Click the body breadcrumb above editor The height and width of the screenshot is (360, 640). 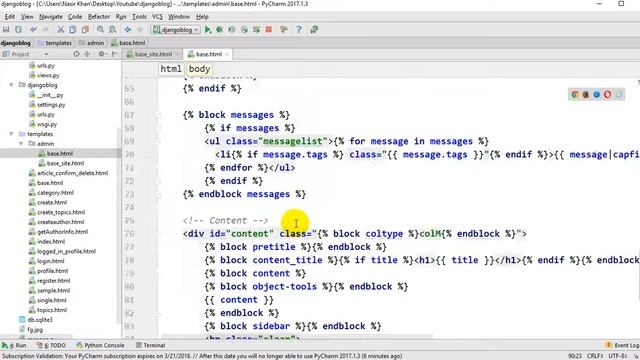(x=199, y=69)
